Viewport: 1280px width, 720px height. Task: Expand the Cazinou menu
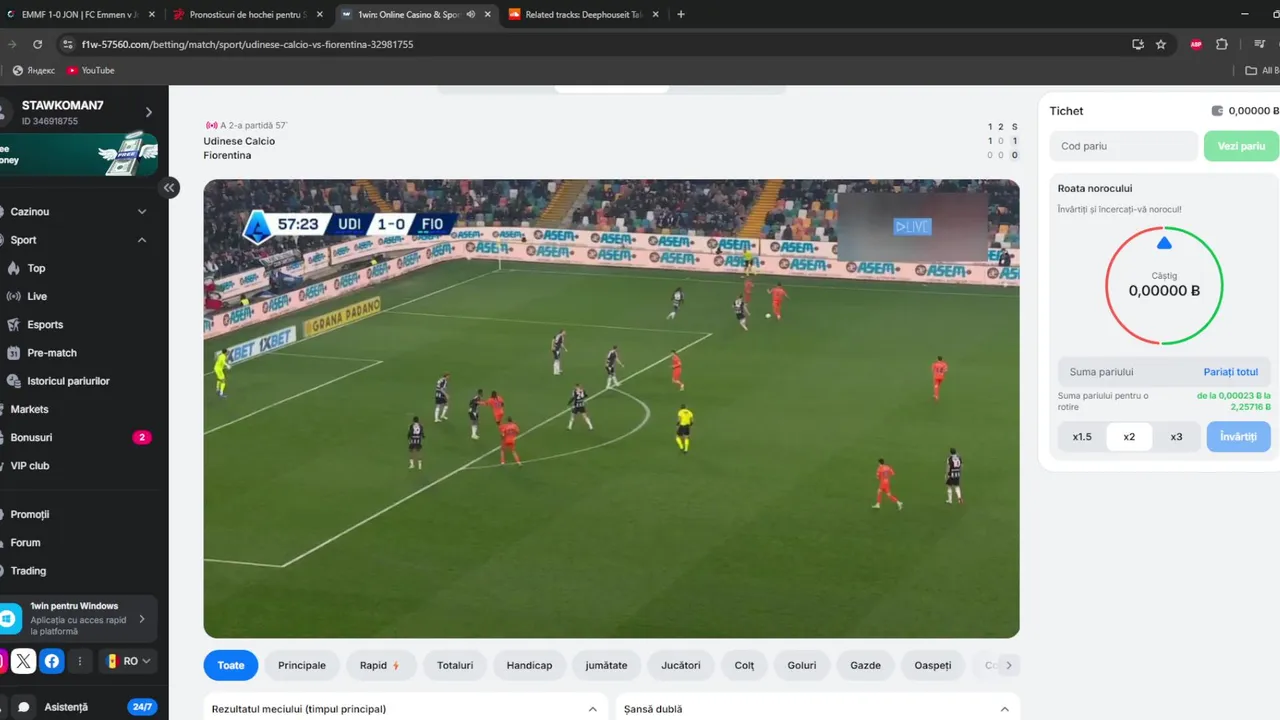[x=142, y=212]
